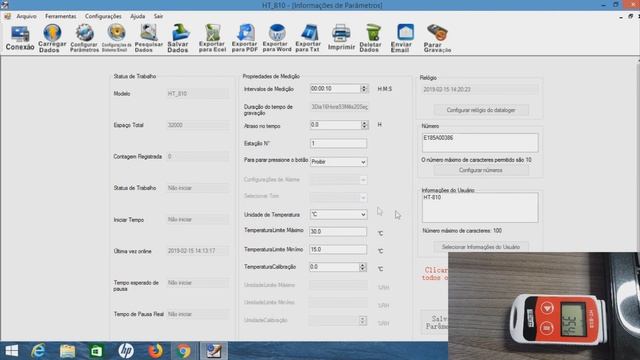Click Espaço Total value 32000

[198, 125]
